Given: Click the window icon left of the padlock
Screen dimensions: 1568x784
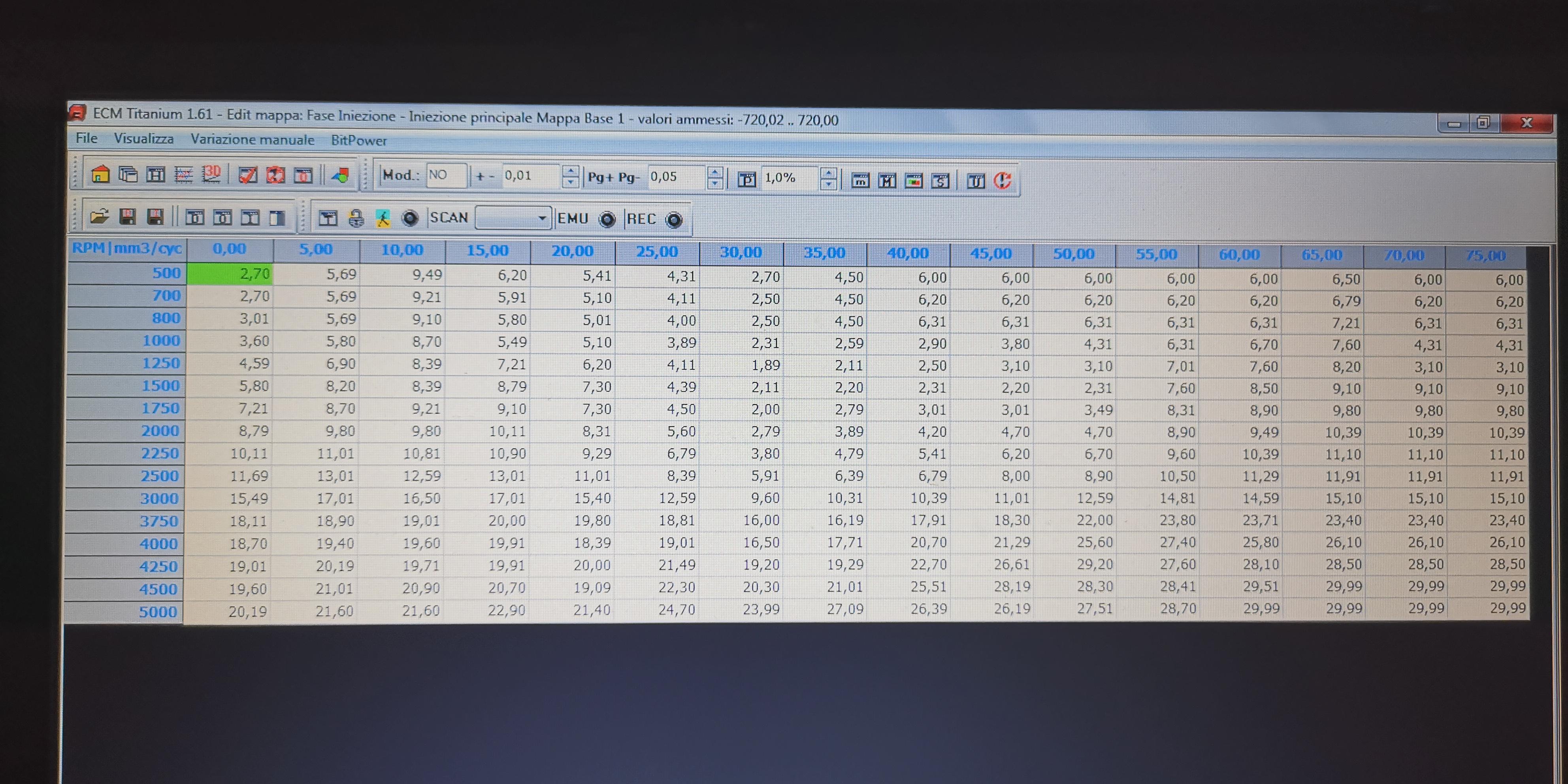Looking at the screenshot, I should [x=328, y=218].
